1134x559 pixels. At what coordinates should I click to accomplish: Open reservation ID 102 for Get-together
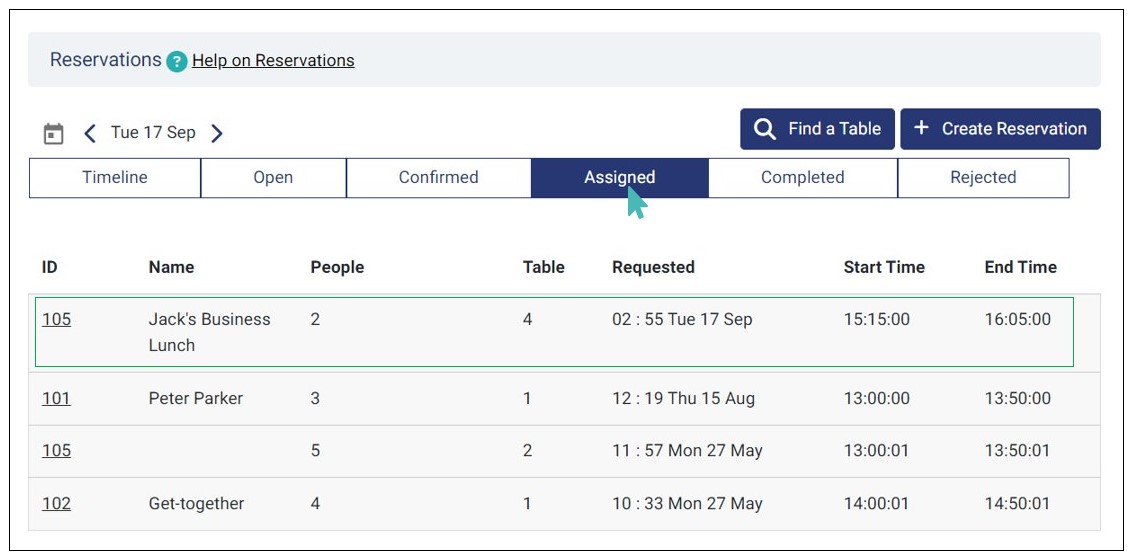[56, 504]
